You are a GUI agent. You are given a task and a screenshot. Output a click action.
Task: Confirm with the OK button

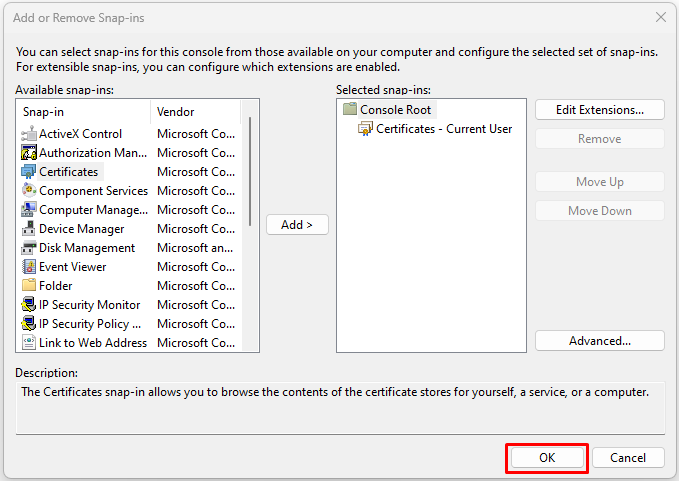547,458
